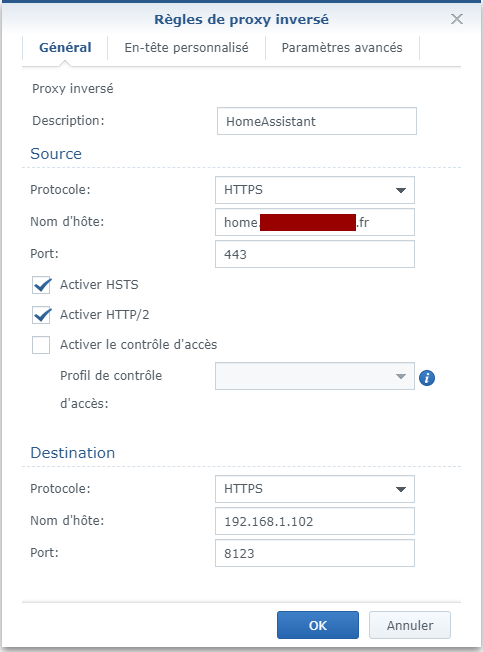Click the blue info icon beside access profile
This screenshot has height=652, width=483.
pyautogui.click(x=427, y=378)
